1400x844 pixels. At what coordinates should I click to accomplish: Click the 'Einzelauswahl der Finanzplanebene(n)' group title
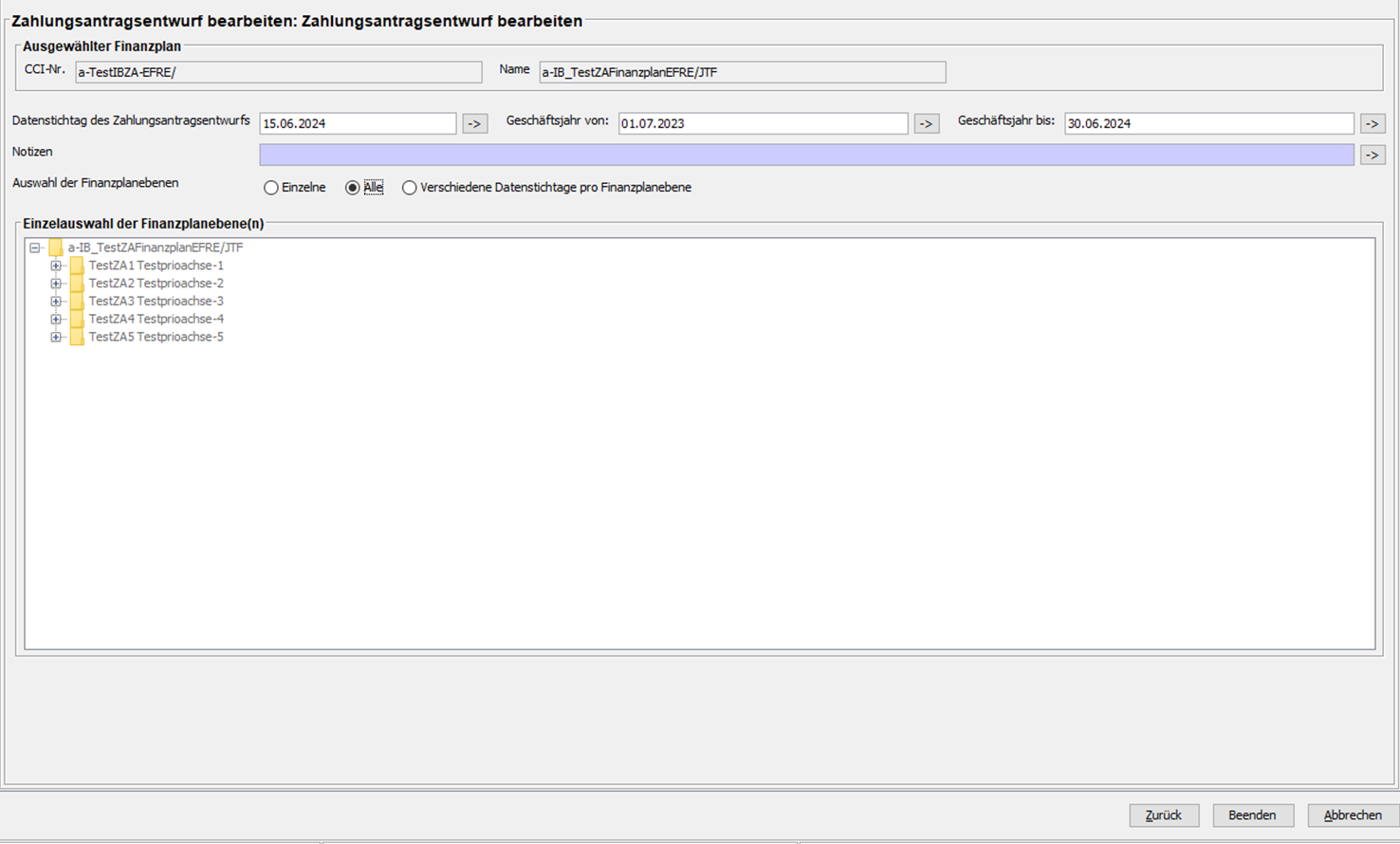click(143, 224)
